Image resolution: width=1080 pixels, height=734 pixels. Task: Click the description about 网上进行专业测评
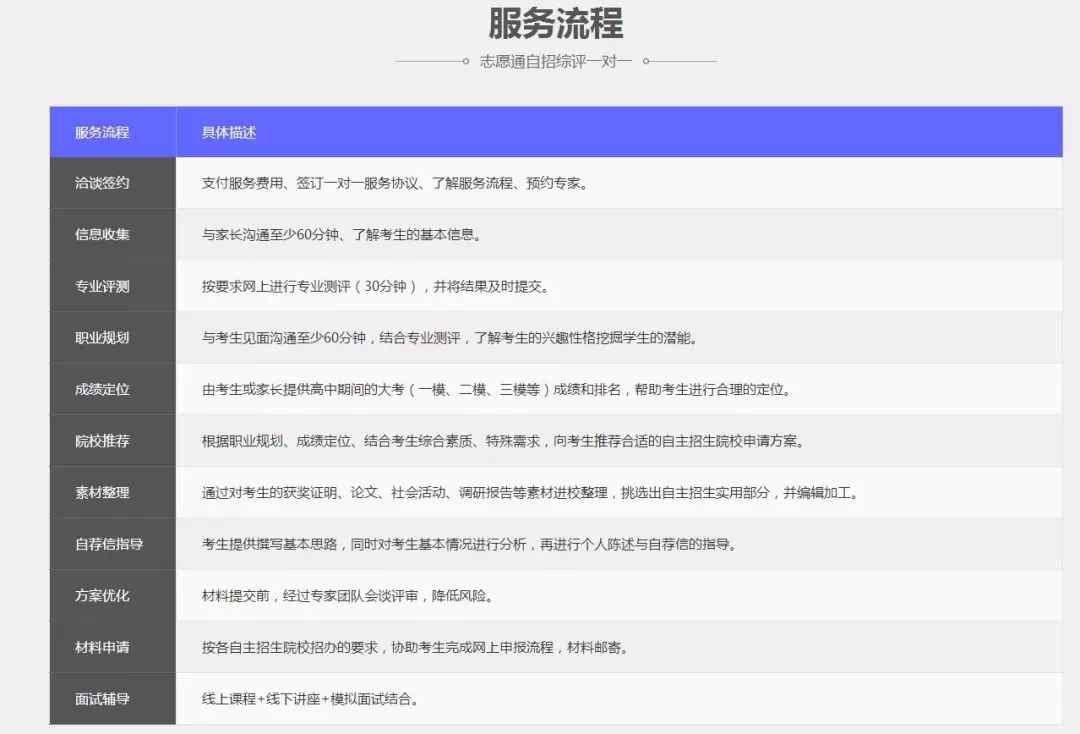pos(375,286)
